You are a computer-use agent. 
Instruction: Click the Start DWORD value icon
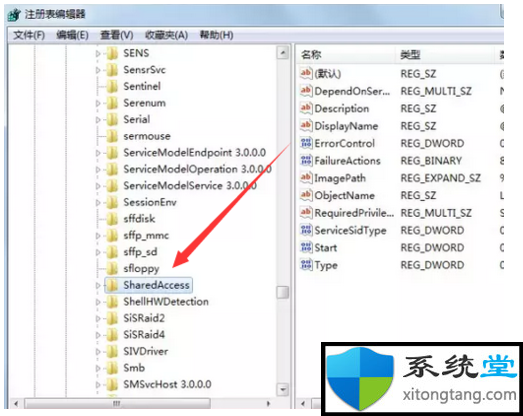(306, 248)
